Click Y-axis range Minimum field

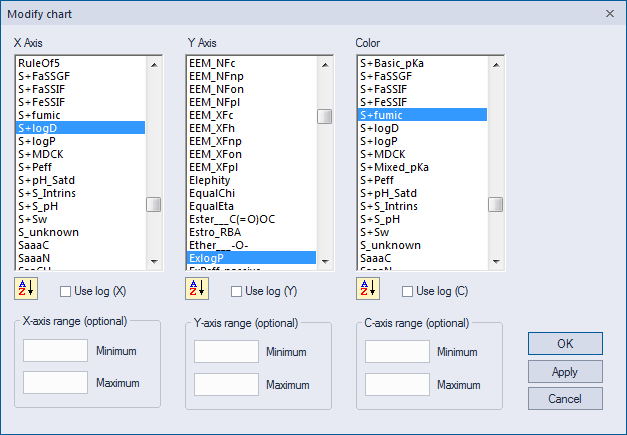(226, 351)
